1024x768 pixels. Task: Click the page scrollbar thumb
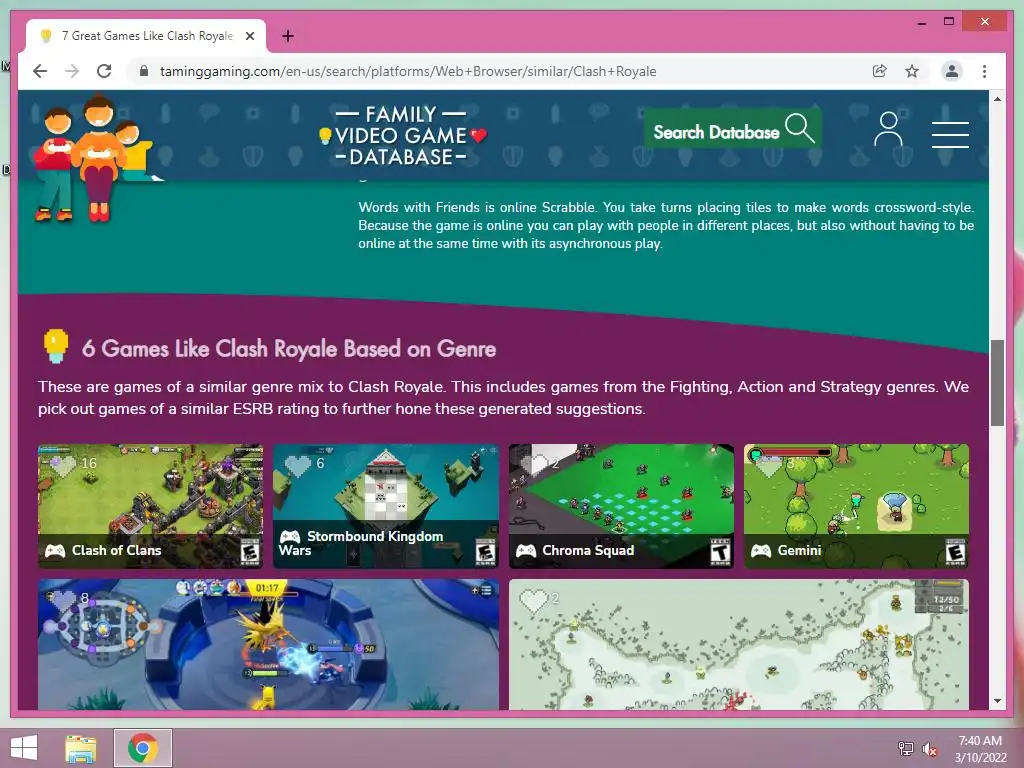point(997,383)
